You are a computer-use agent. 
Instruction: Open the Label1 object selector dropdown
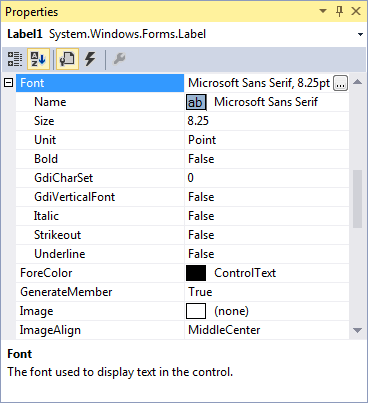click(360, 34)
